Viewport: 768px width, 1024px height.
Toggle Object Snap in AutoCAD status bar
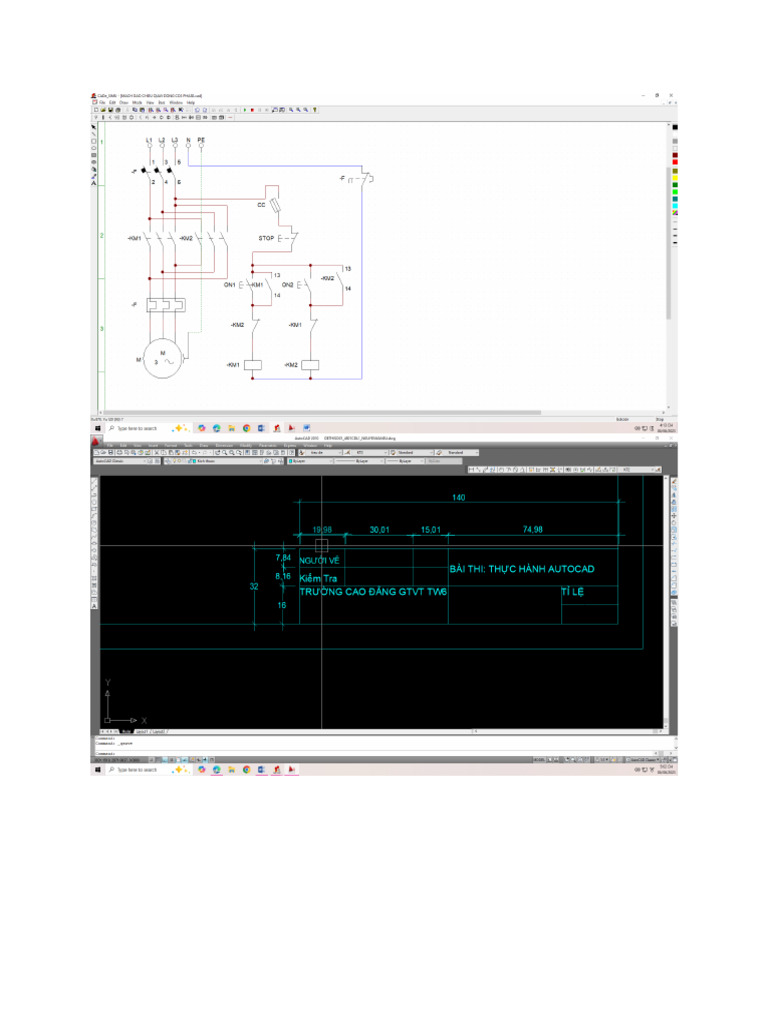point(178,760)
